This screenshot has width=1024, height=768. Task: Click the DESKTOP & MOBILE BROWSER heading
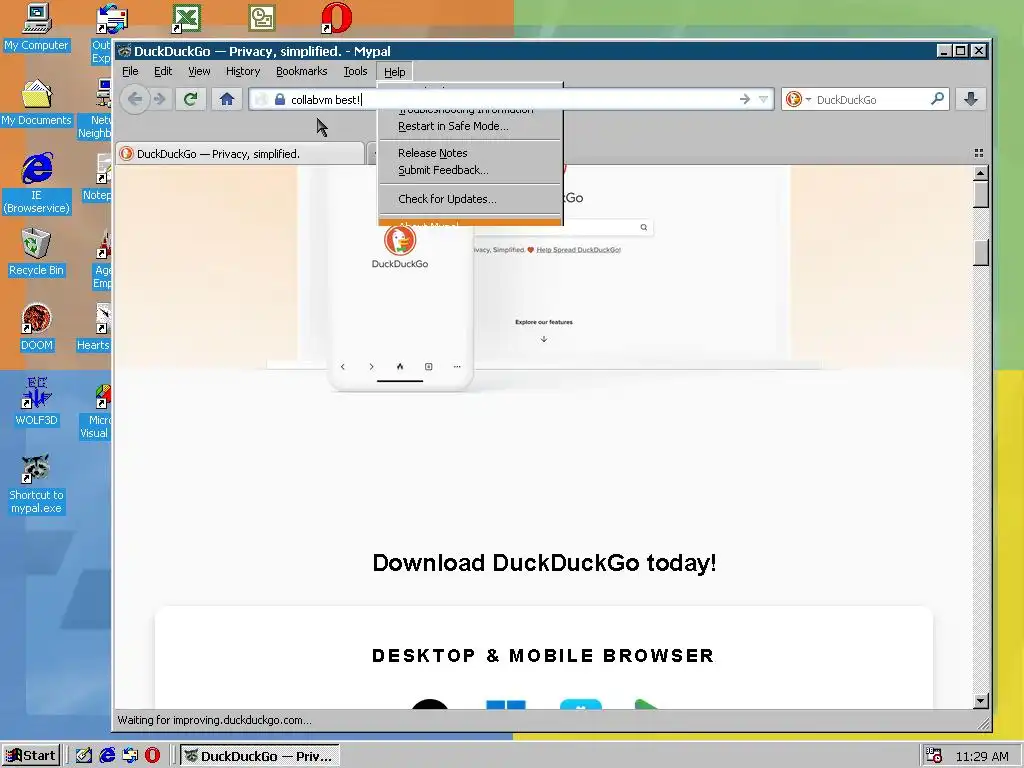tap(543, 655)
